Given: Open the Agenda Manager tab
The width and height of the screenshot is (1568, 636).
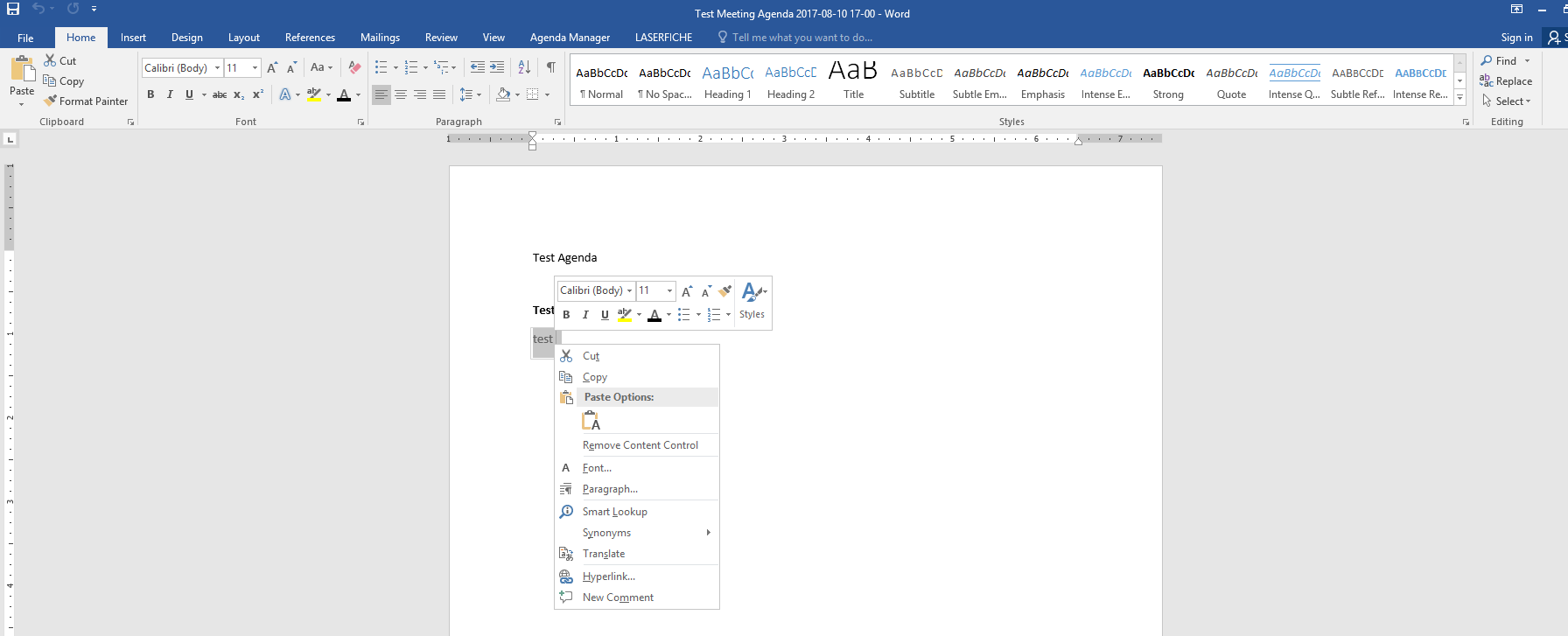Looking at the screenshot, I should tap(570, 38).
